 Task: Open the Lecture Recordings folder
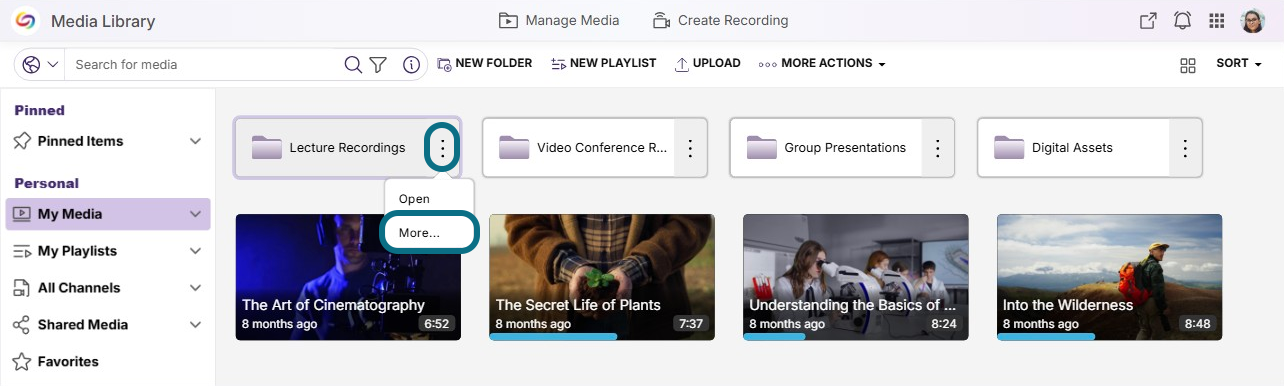(x=331, y=148)
